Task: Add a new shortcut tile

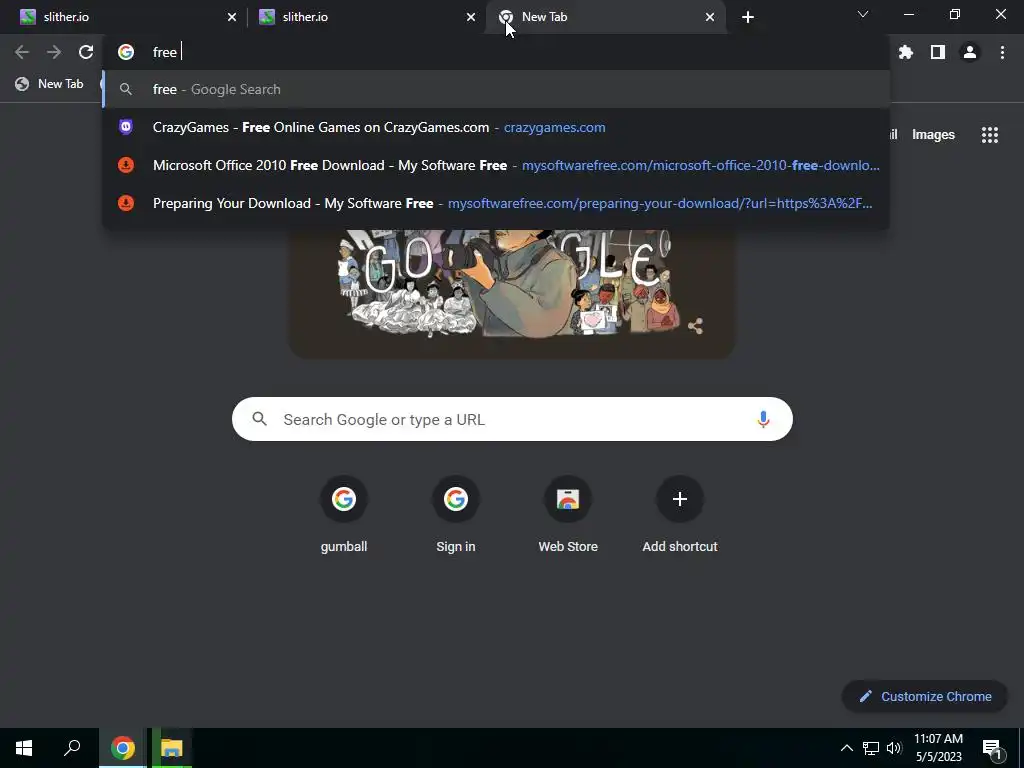Action: coord(680,516)
